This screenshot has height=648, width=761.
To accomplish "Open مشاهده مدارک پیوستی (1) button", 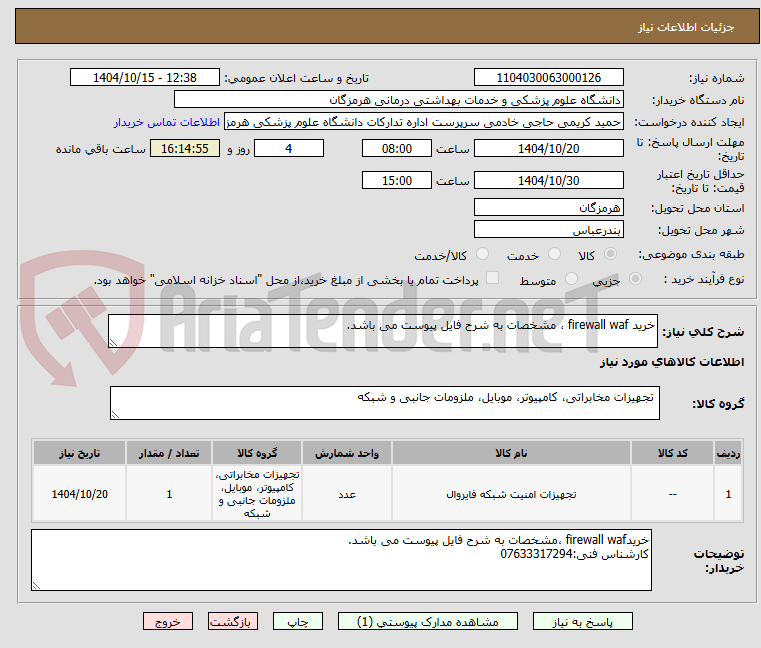I will (428, 621).
